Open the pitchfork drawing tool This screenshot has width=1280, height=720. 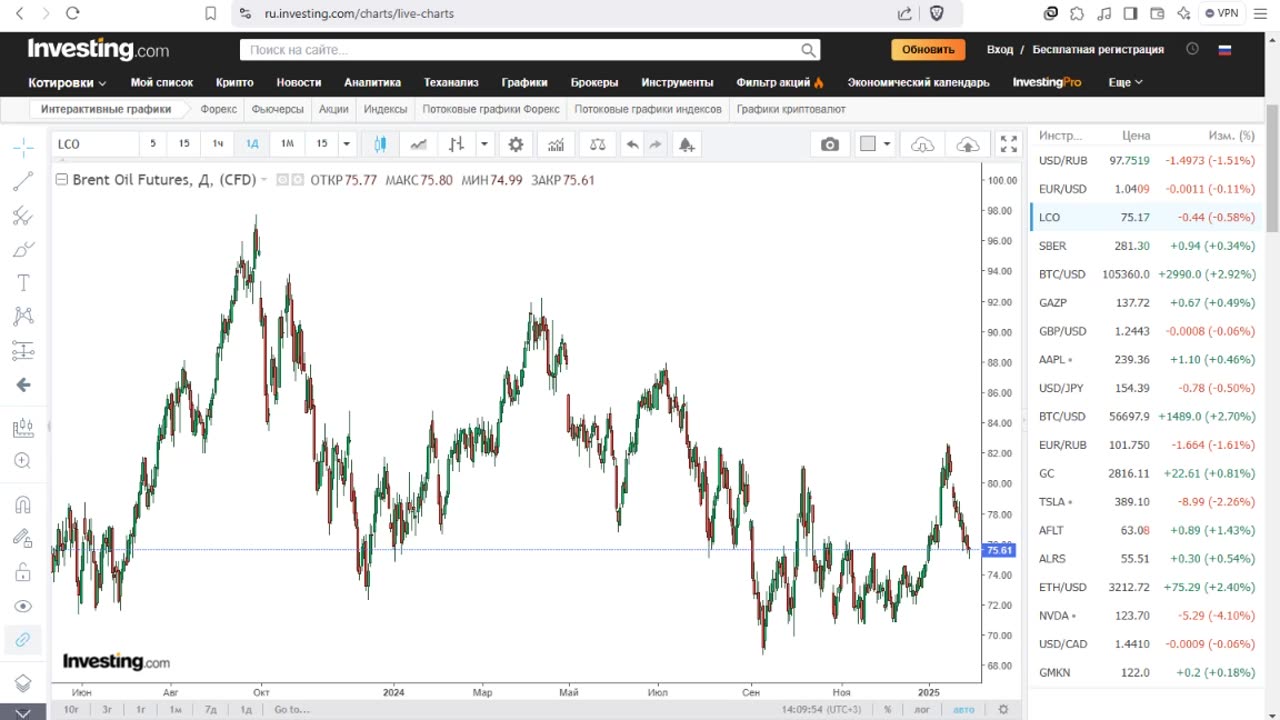pyautogui.click(x=24, y=215)
